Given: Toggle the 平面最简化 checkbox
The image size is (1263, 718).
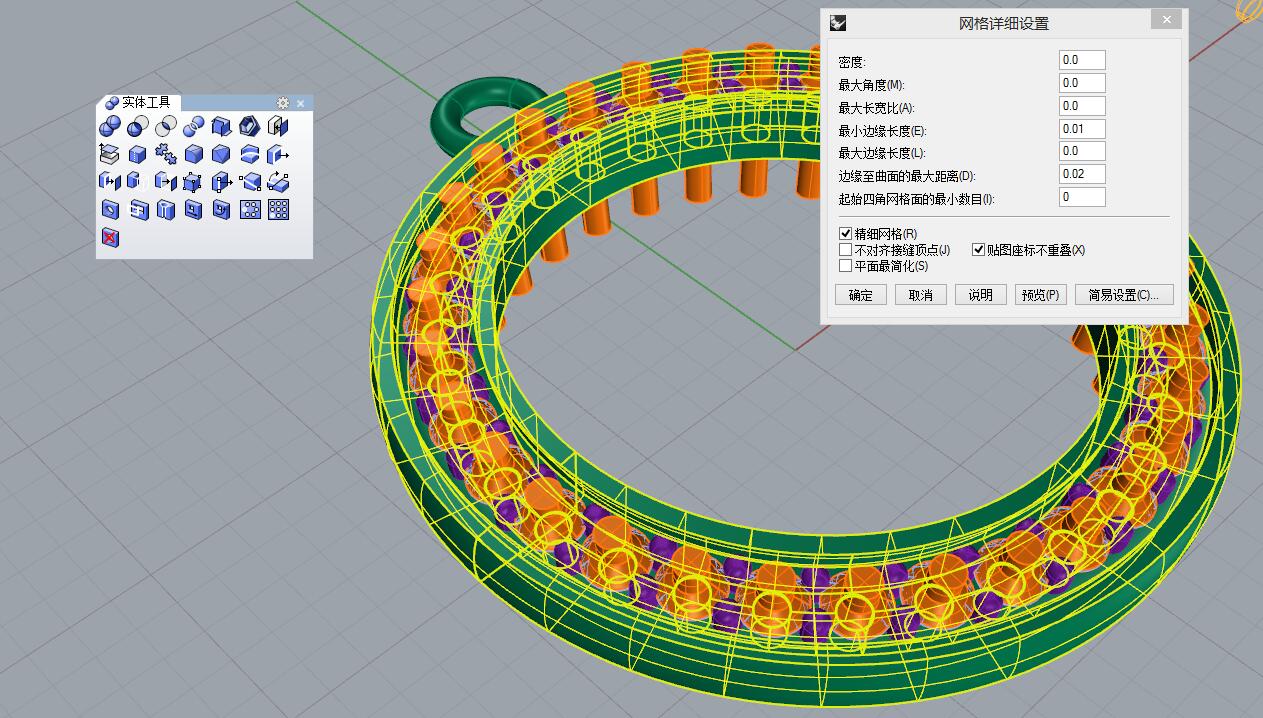Looking at the screenshot, I should pyautogui.click(x=846, y=266).
